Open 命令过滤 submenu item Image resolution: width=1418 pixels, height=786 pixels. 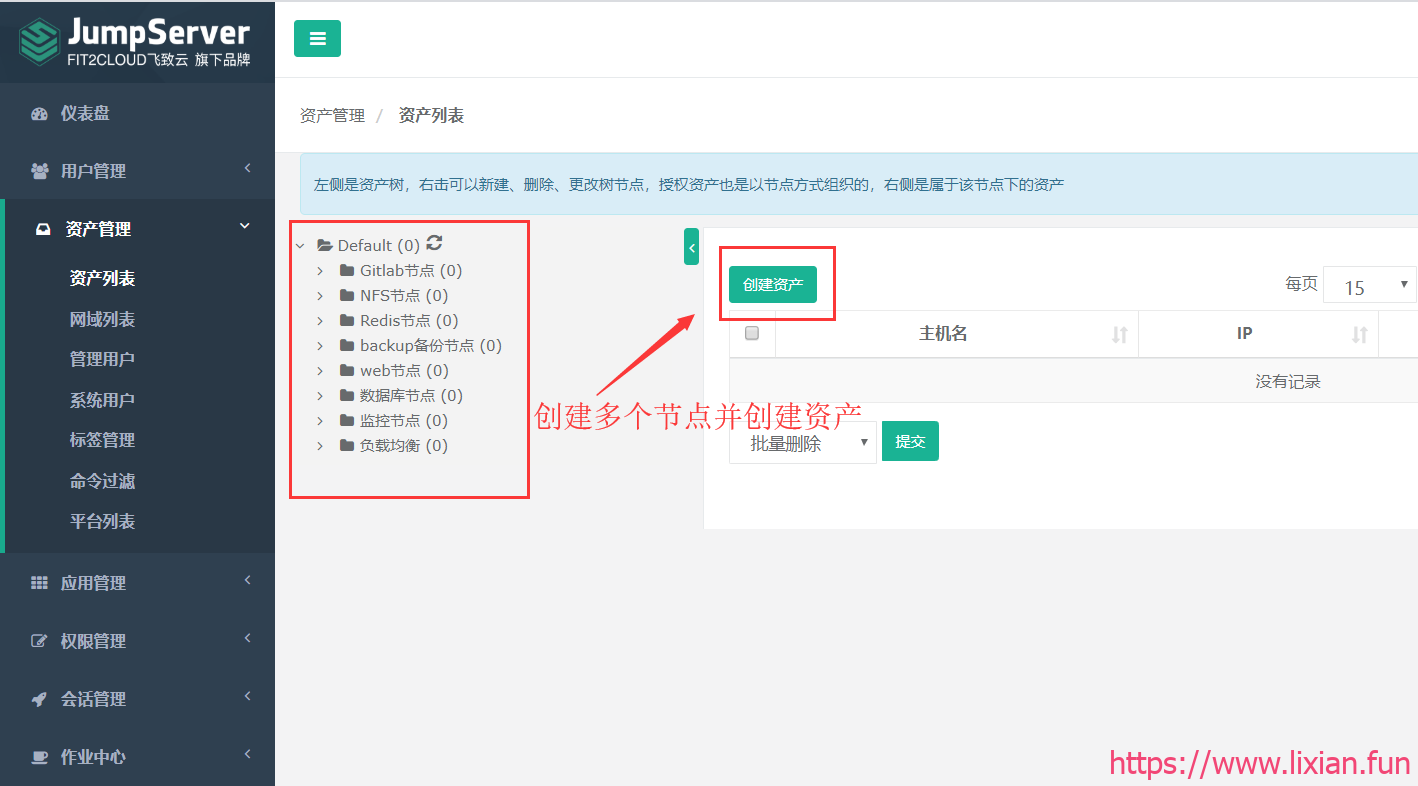[102, 481]
